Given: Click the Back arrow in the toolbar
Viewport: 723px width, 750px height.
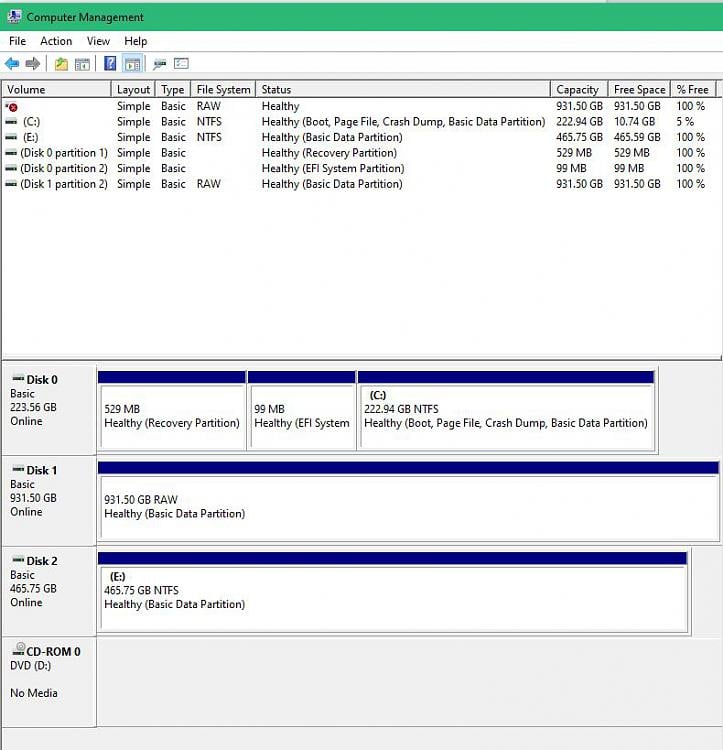Looking at the screenshot, I should point(12,64).
